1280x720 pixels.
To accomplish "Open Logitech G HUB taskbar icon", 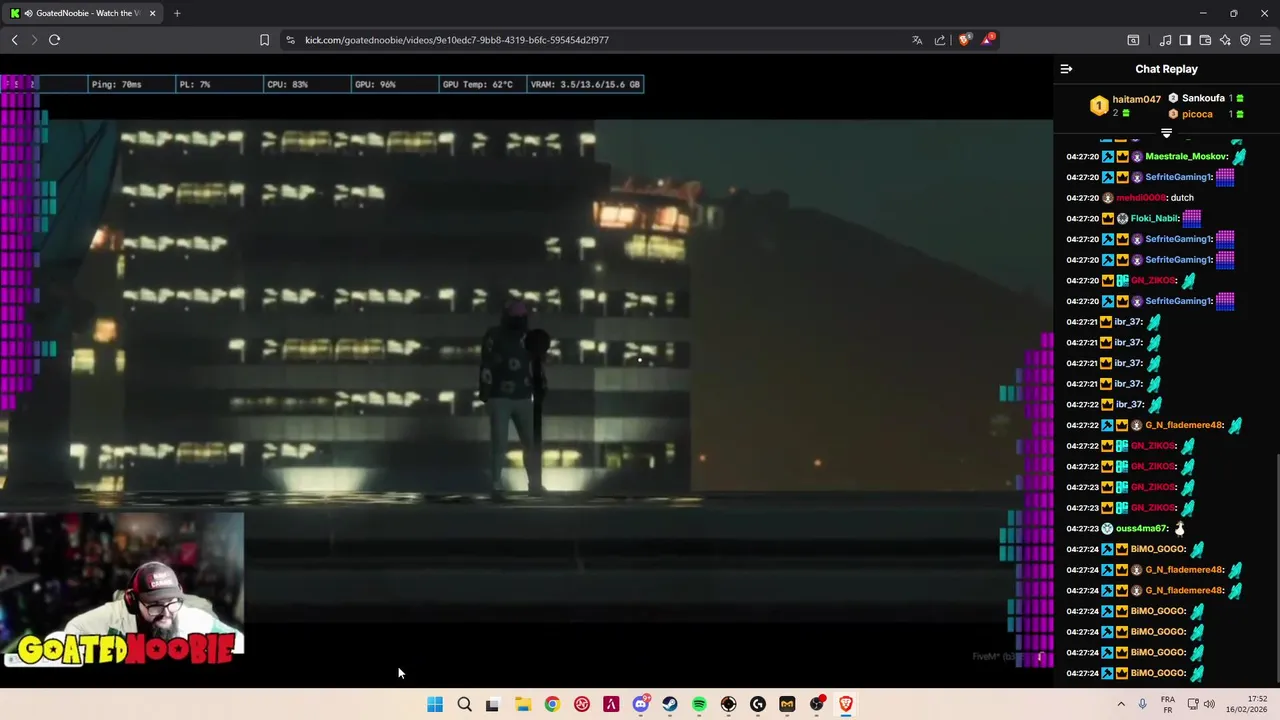I will tap(758, 704).
